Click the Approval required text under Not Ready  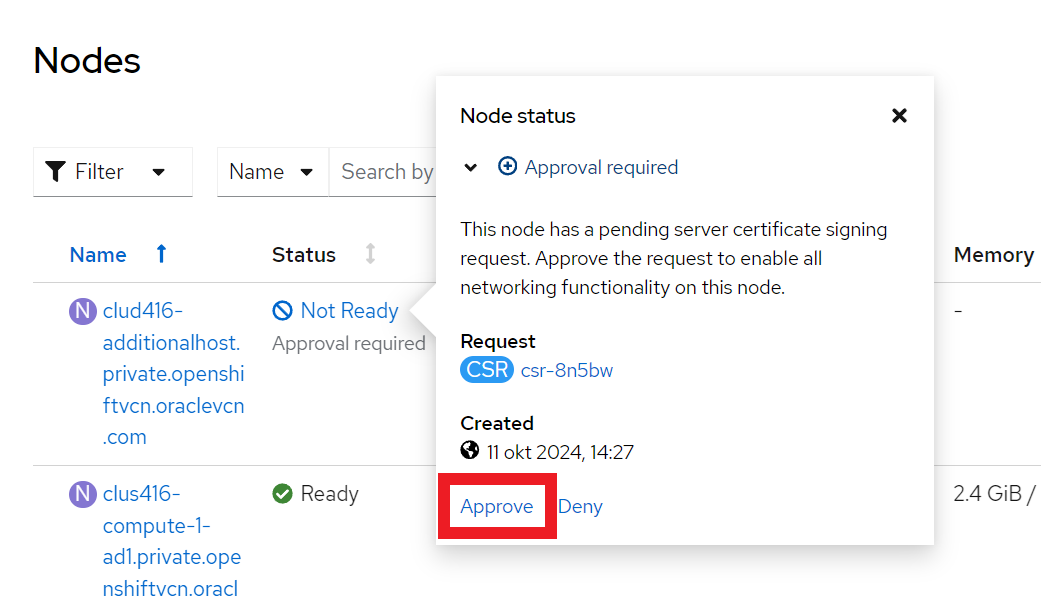pyautogui.click(x=349, y=343)
